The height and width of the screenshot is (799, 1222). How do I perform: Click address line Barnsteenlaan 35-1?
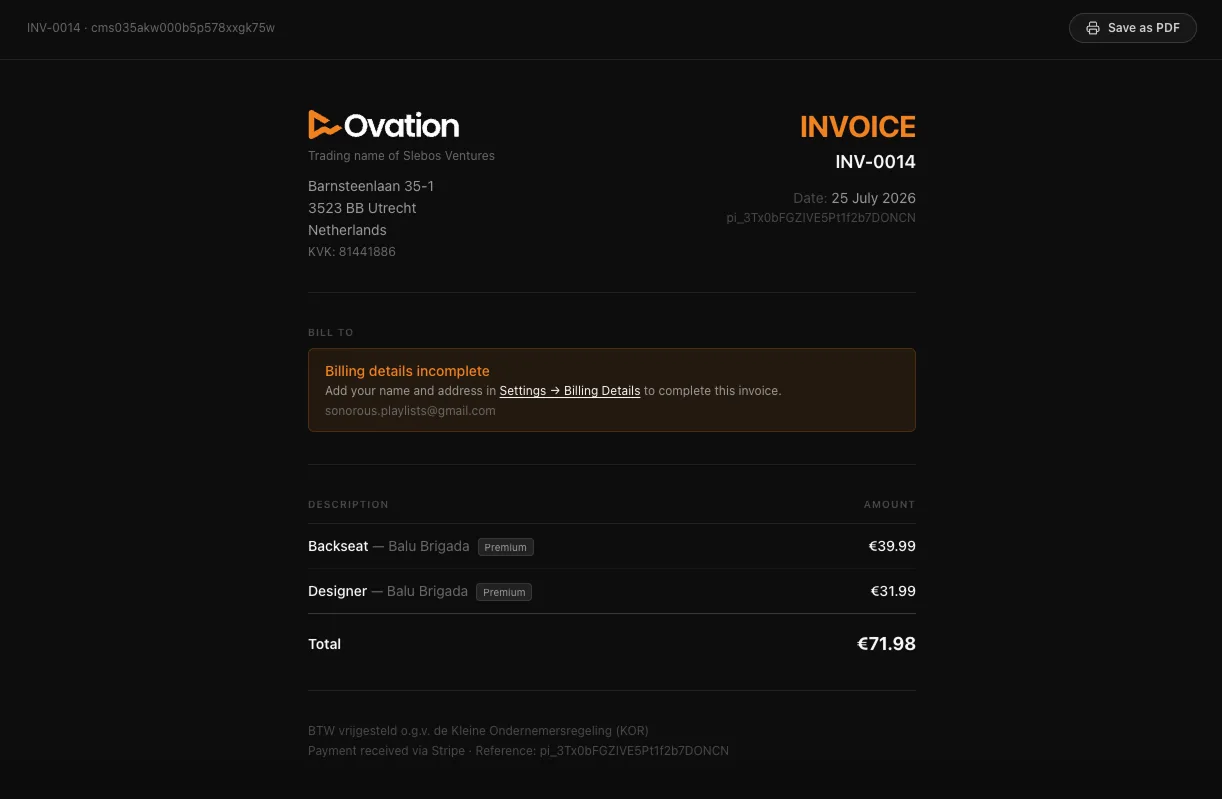pyautogui.click(x=371, y=186)
